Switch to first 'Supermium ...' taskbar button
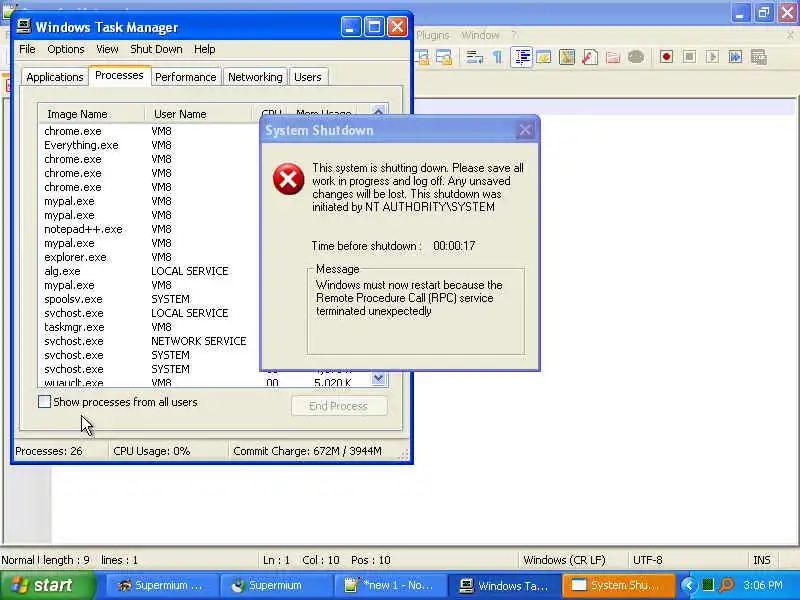 pyautogui.click(x=162, y=585)
